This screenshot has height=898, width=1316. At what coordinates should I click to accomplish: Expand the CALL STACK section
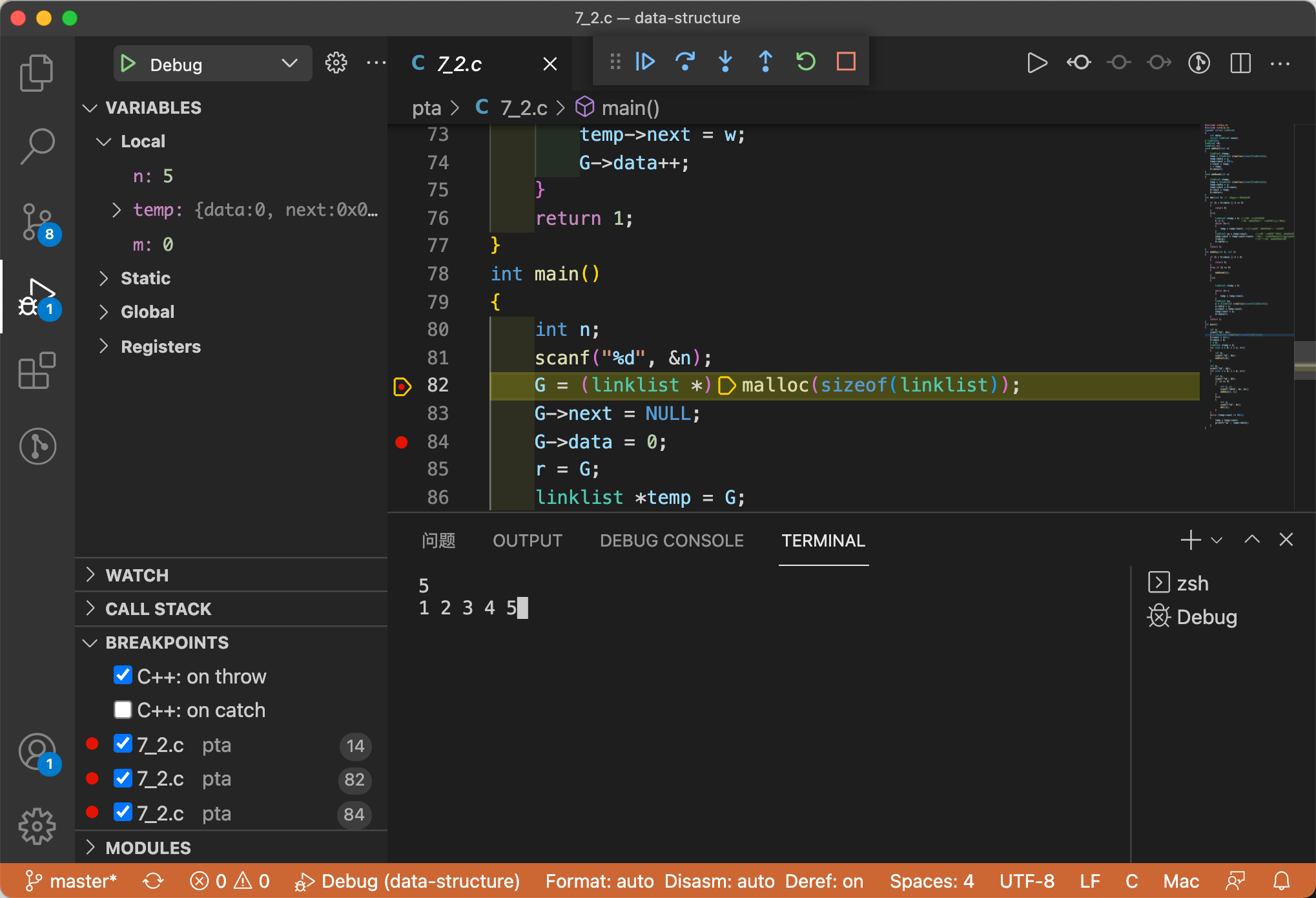pyautogui.click(x=158, y=609)
